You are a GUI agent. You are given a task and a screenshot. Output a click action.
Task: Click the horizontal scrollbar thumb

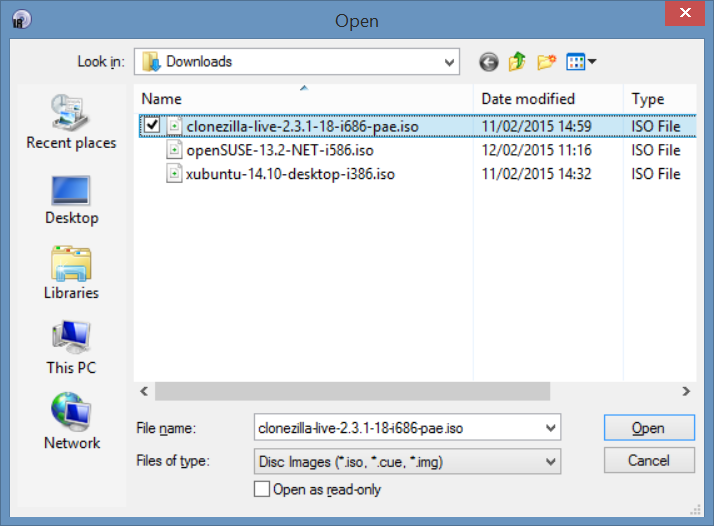pos(352,391)
